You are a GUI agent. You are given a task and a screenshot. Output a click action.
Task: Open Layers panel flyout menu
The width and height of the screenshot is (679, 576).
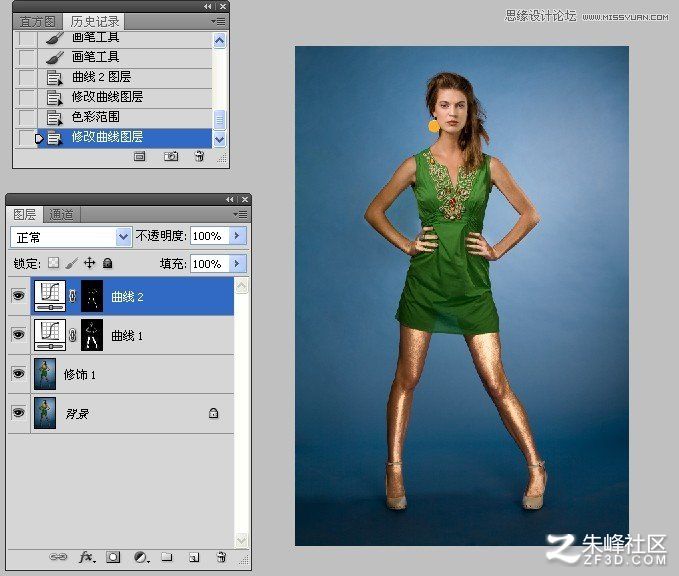[x=240, y=214]
